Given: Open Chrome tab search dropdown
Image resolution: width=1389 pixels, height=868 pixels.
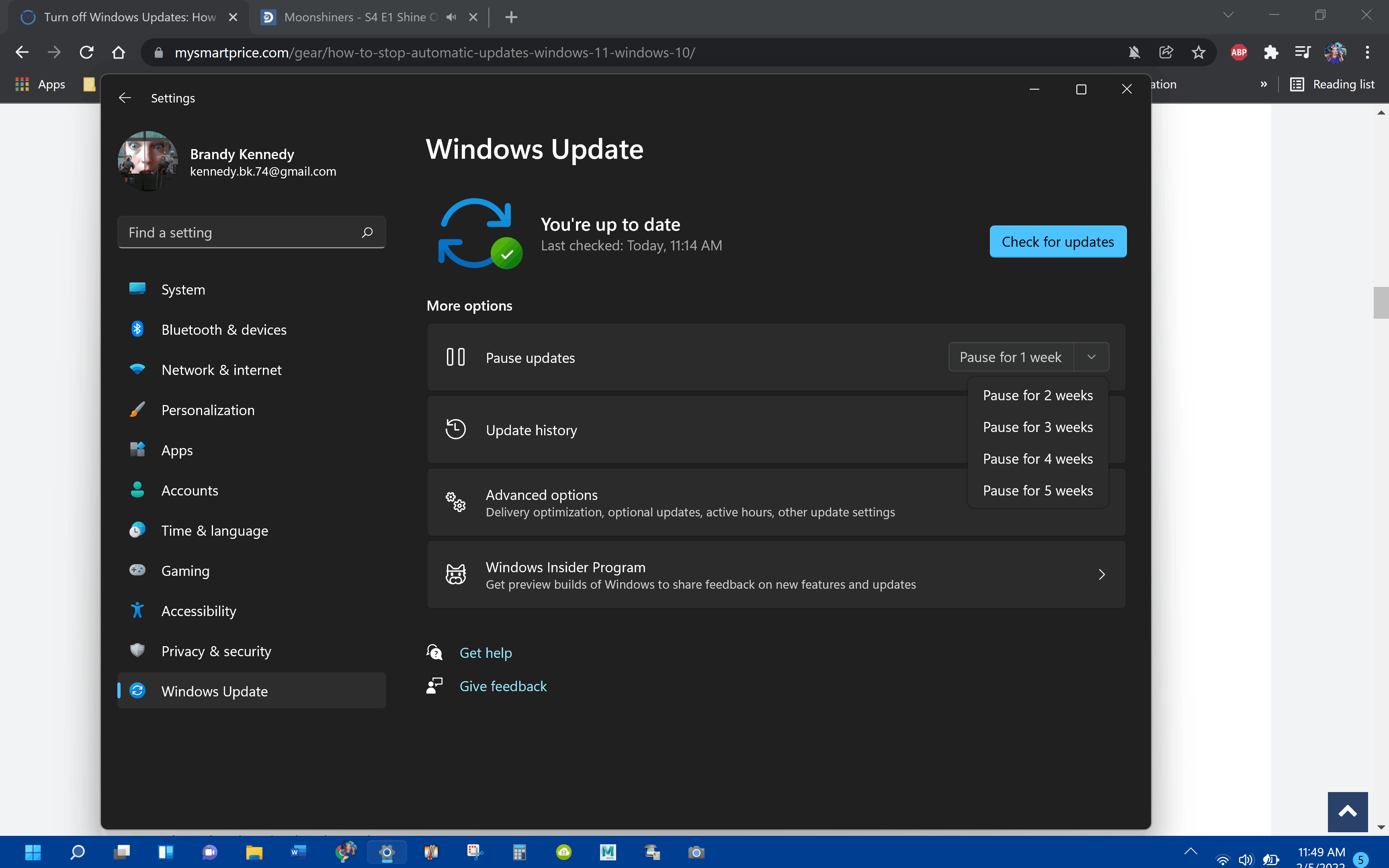Looking at the screenshot, I should coord(1228,15).
